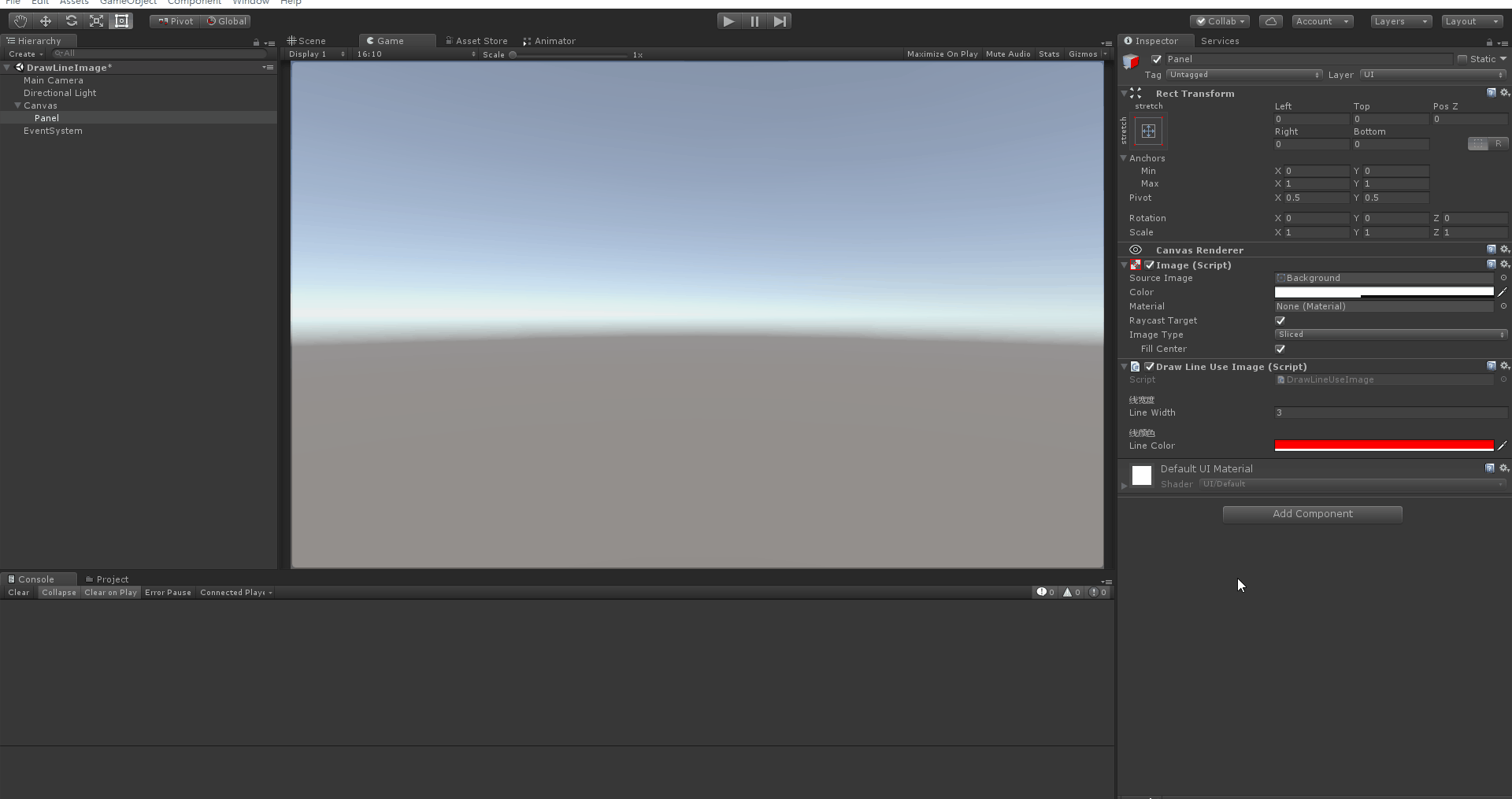Uncheck the Raycast Target checkbox
The height and width of the screenshot is (799, 1512).
[1280, 320]
